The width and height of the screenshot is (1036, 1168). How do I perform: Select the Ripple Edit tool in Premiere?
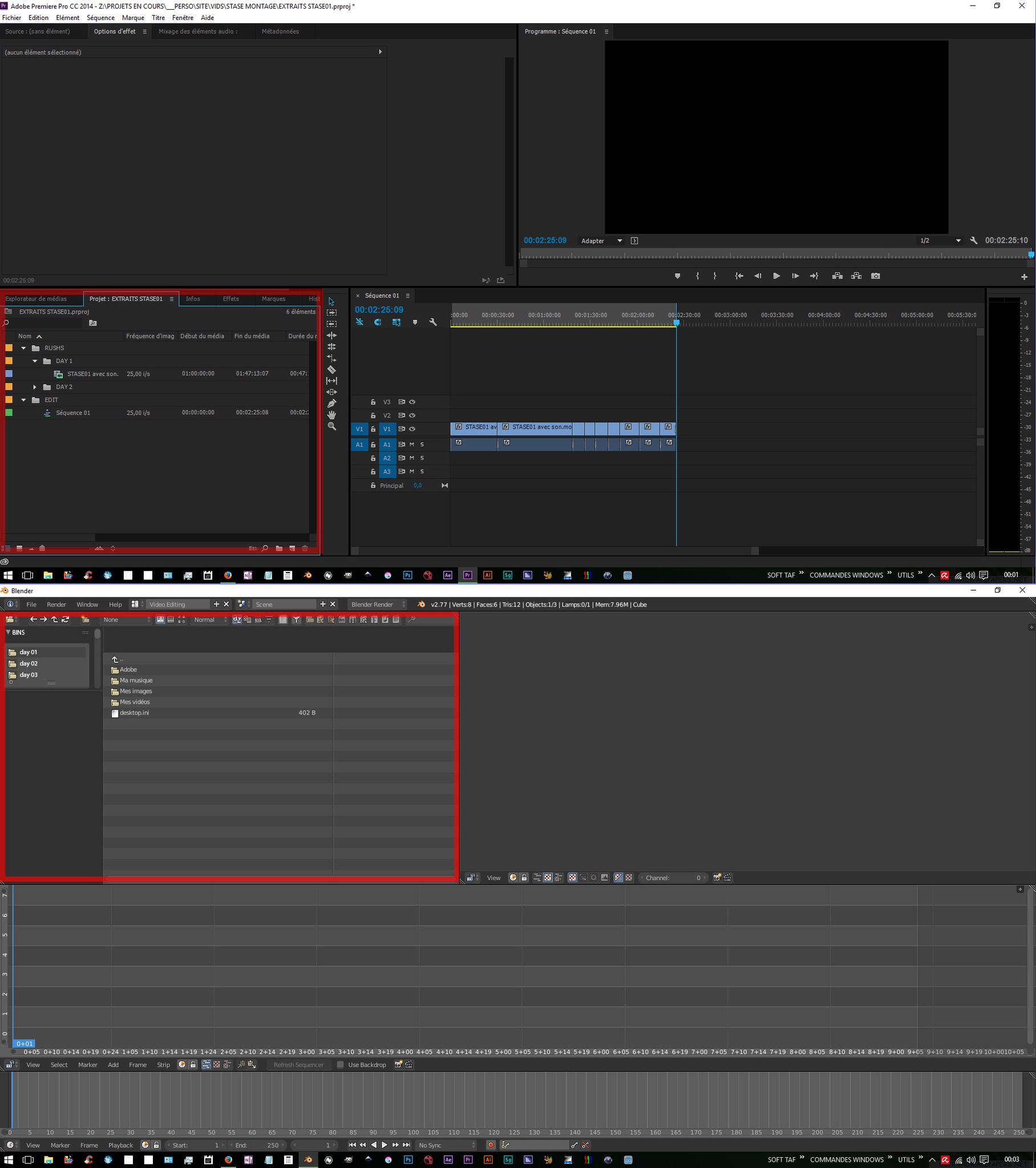tap(331, 335)
